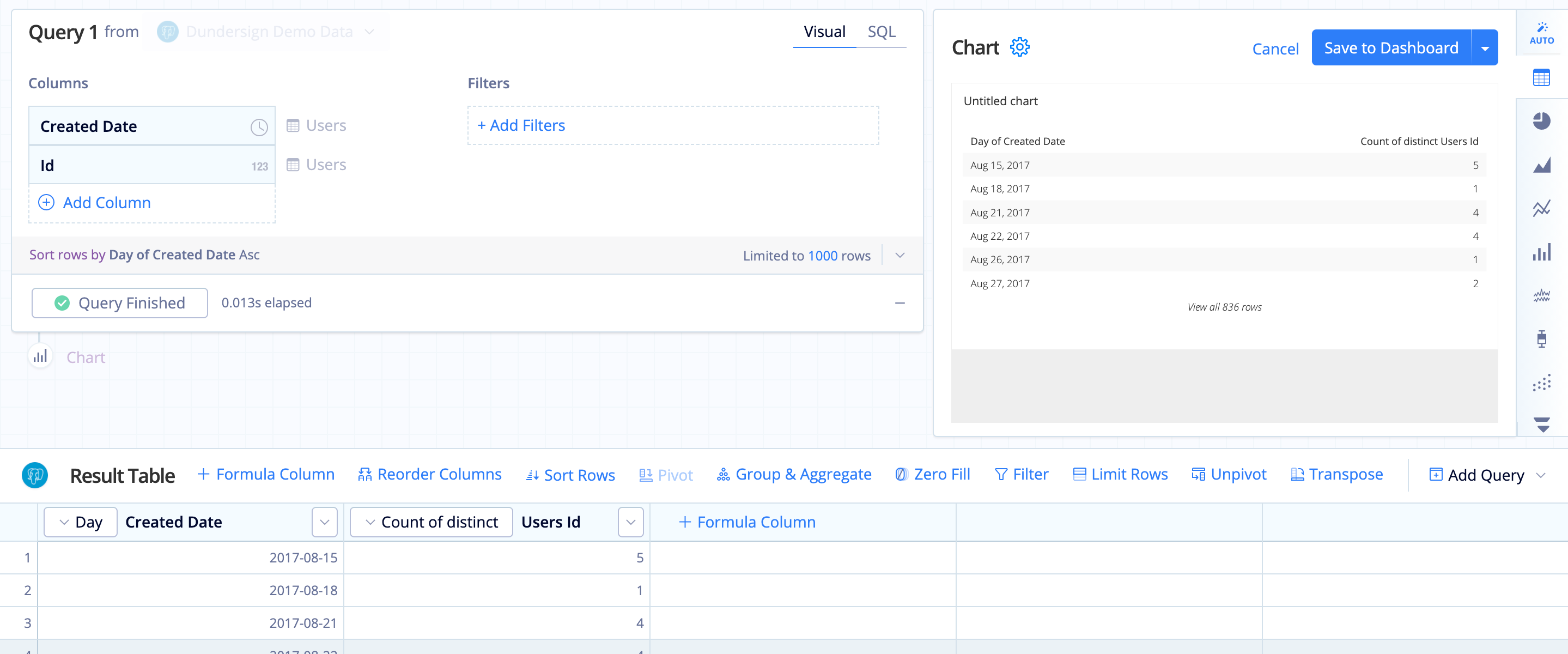This screenshot has height=654, width=1568.
Task: Open the Save to Dashboard arrow dropdown
Action: coord(1485,47)
